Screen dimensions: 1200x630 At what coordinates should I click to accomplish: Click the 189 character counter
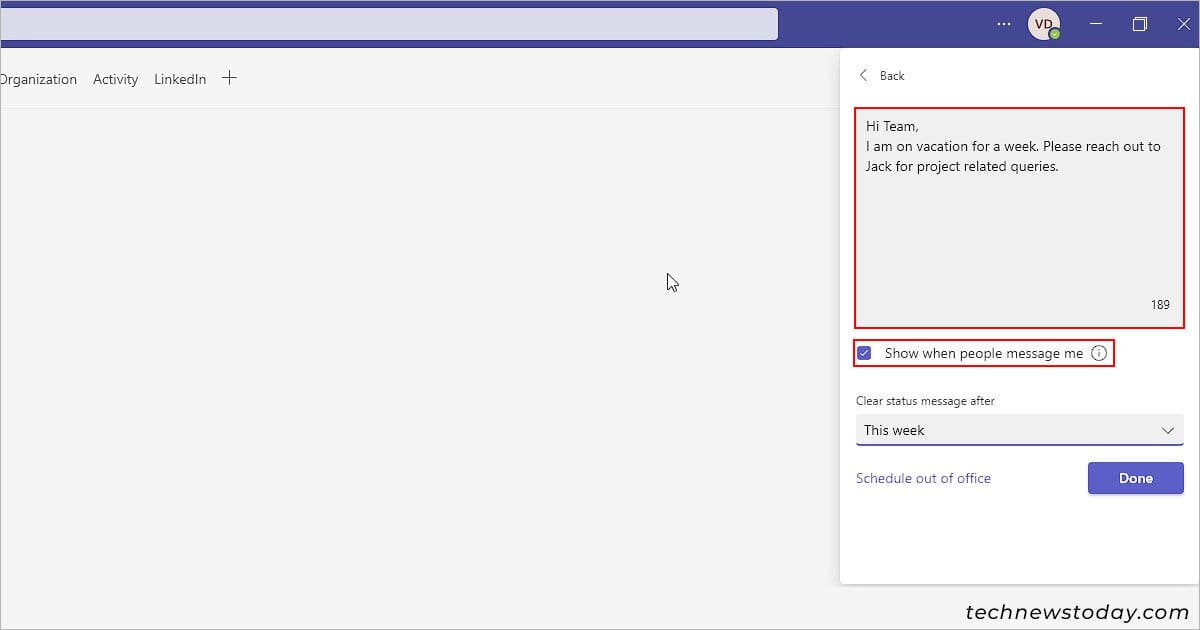(1160, 305)
